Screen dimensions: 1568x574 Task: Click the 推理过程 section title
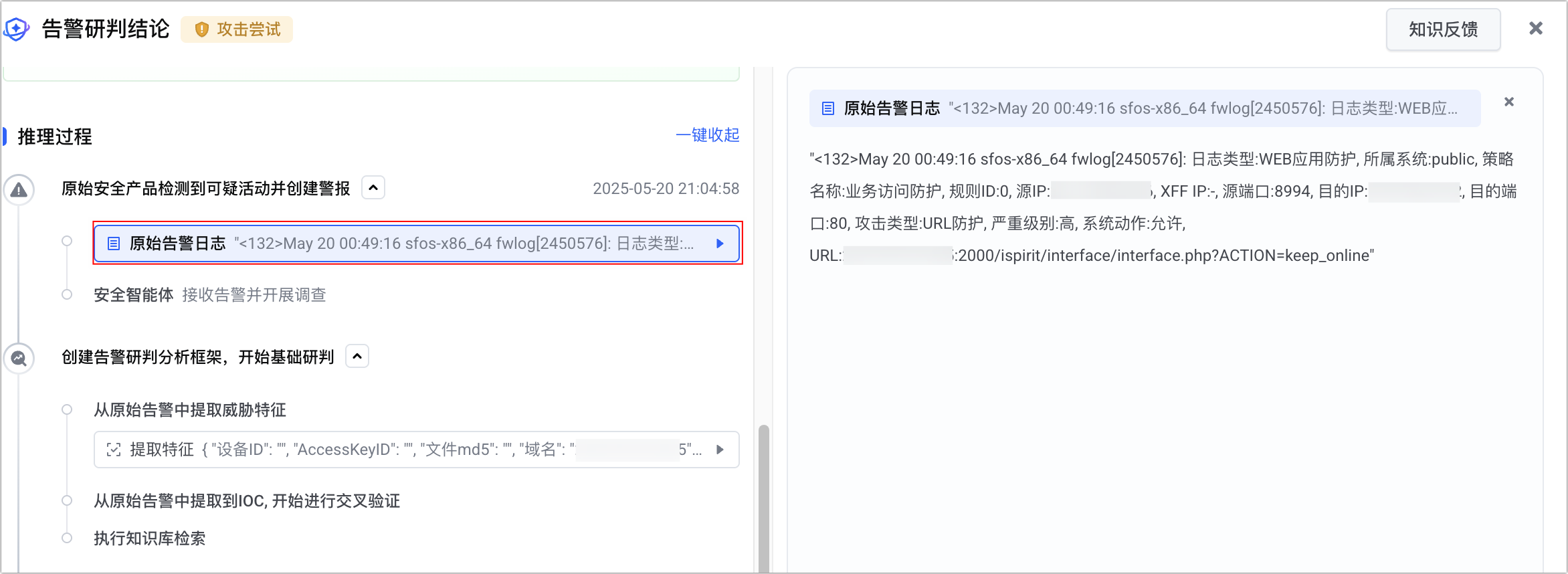pos(55,136)
